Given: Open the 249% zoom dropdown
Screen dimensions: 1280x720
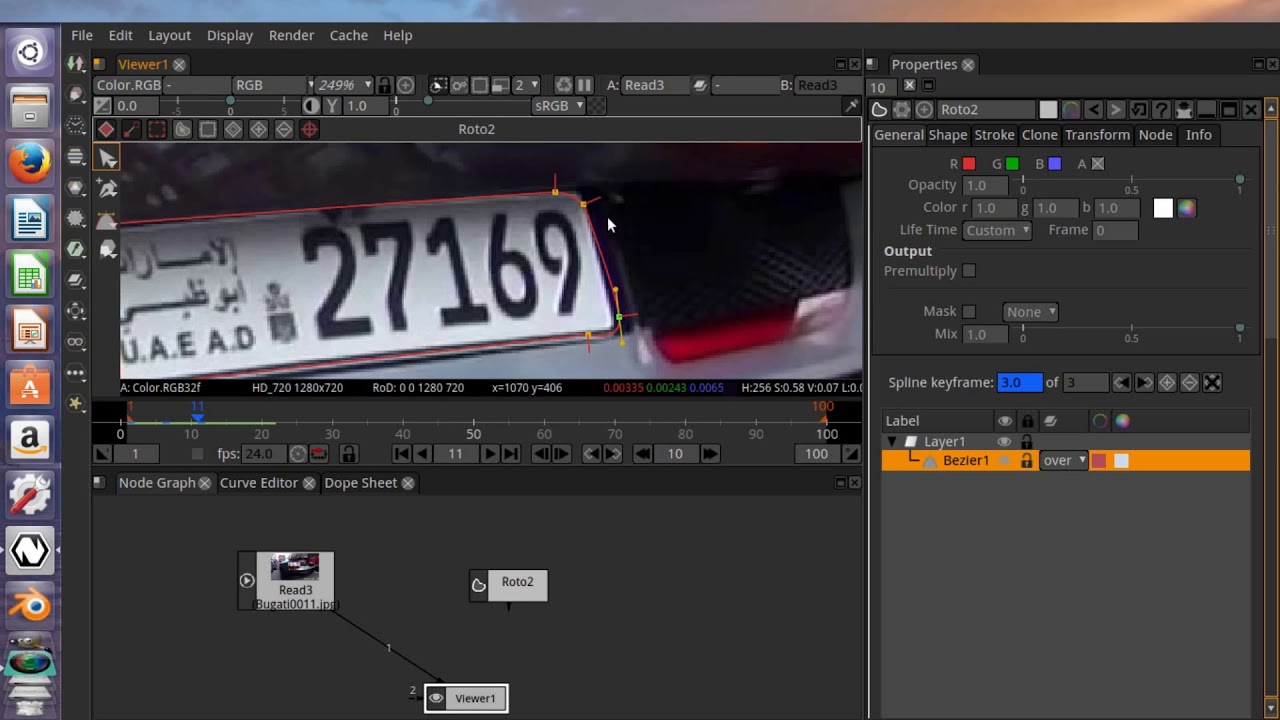Looking at the screenshot, I should 345,85.
